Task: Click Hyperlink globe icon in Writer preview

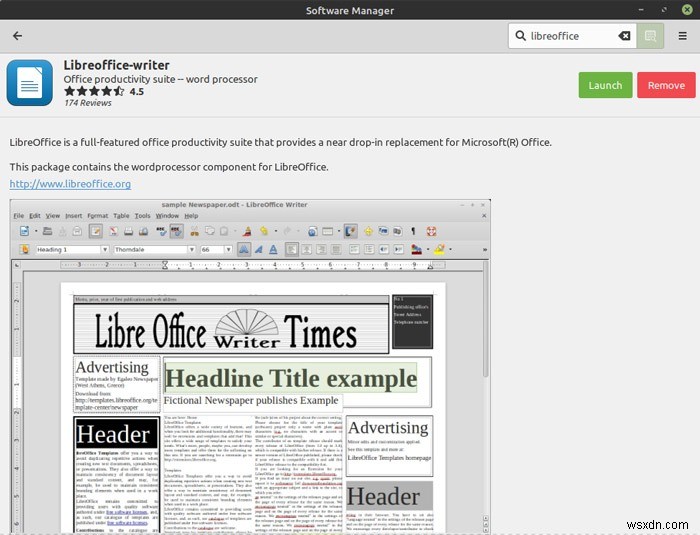Action: pyautogui.click(x=312, y=231)
